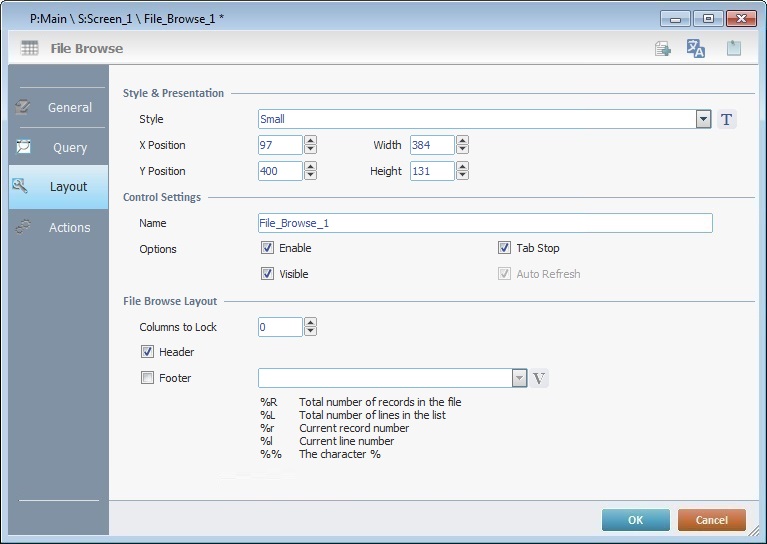Uncheck the Header checkbox
Screen dimensions: 767x544
point(148,352)
